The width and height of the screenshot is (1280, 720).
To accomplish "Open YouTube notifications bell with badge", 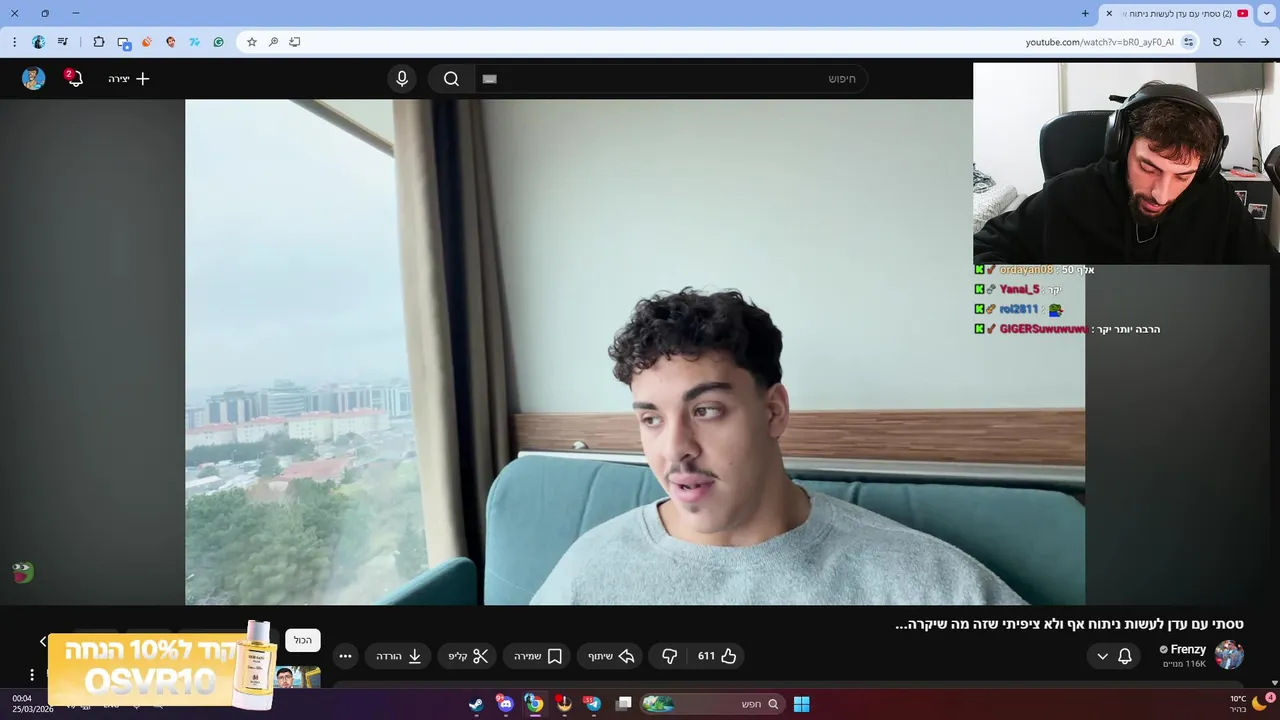I will point(73,78).
